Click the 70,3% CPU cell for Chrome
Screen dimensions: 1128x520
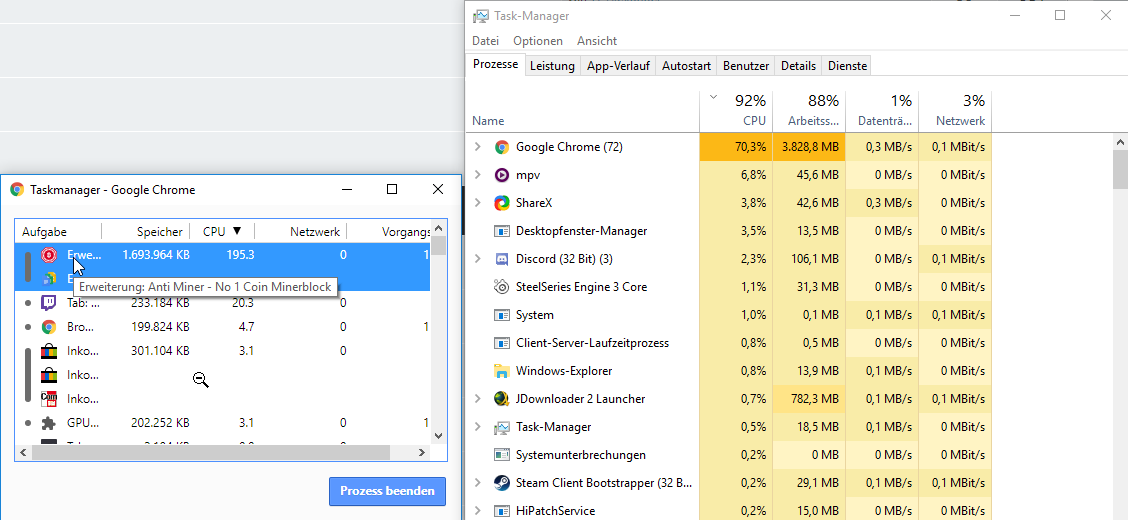736,147
